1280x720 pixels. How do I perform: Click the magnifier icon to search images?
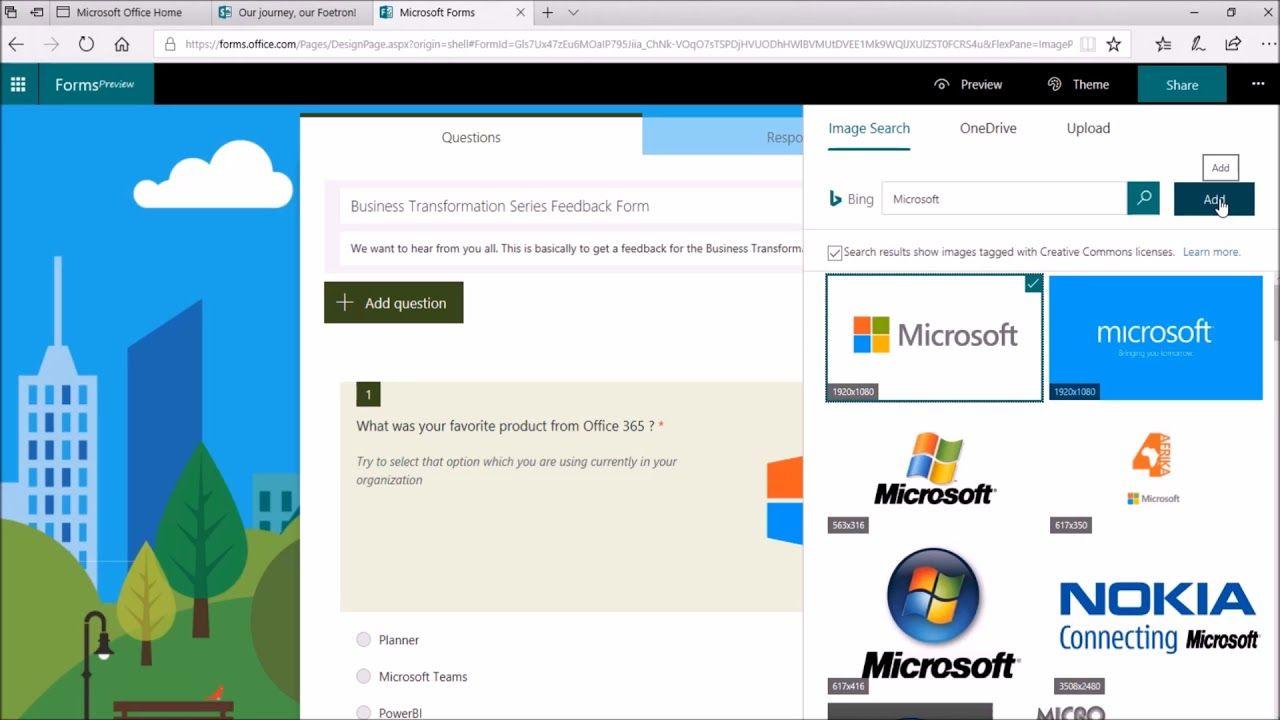(1143, 198)
